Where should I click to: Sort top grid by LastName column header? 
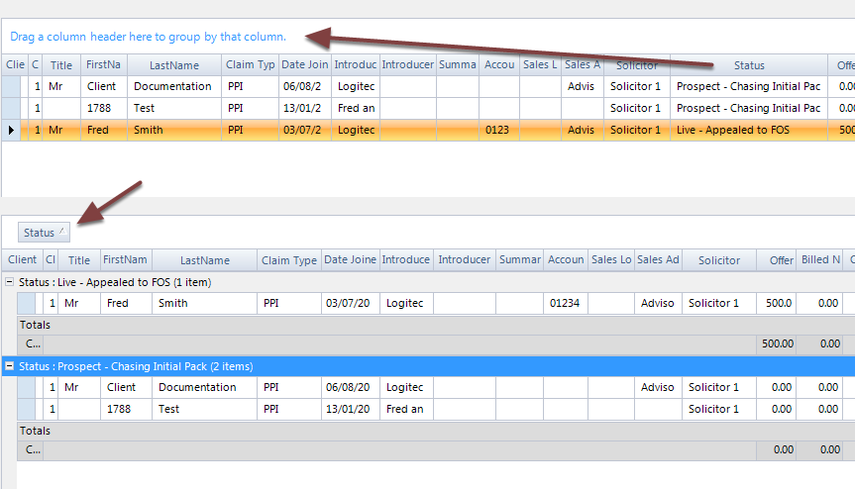coord(174,65)
